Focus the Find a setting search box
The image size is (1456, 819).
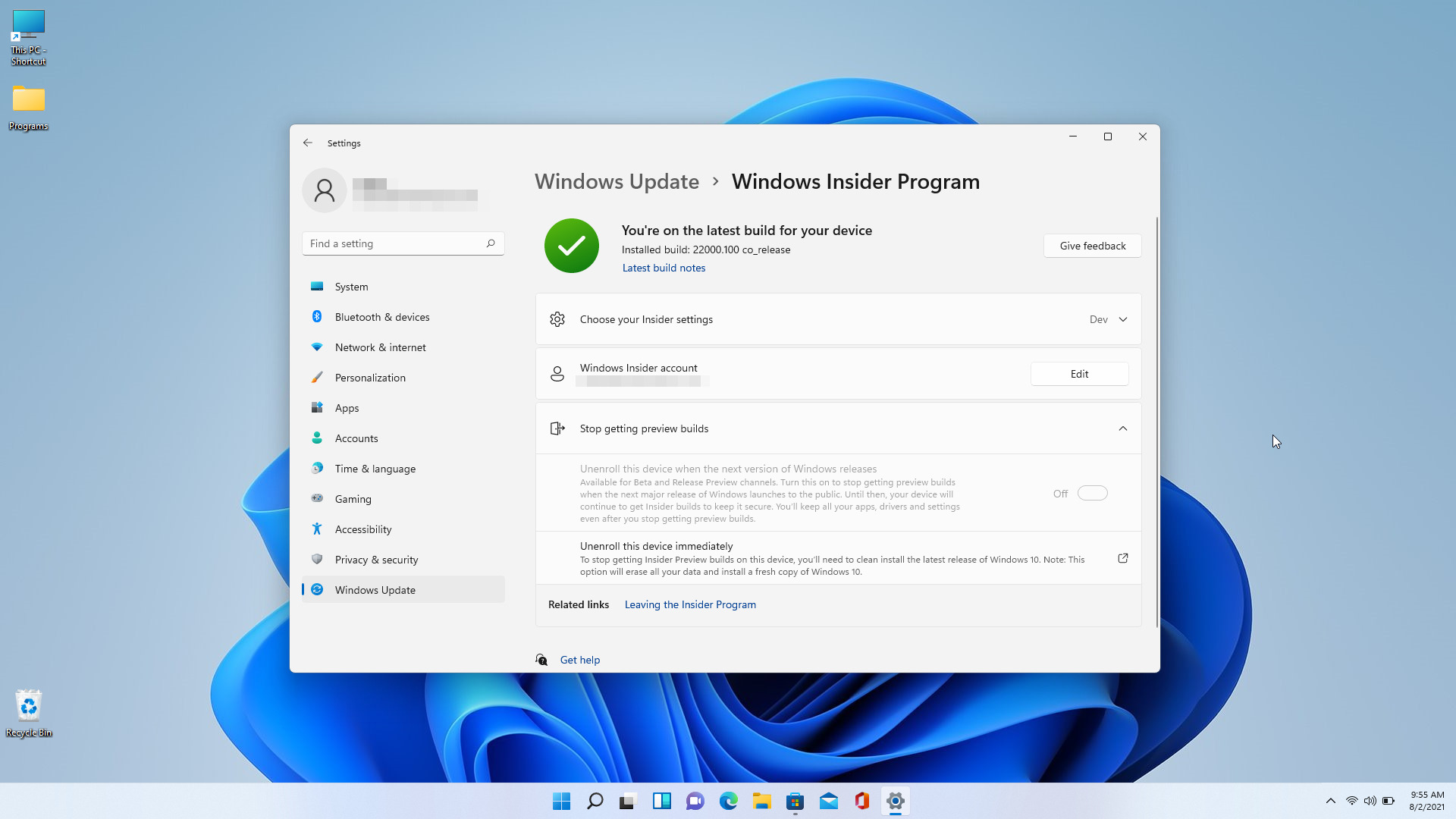(403, 243)
